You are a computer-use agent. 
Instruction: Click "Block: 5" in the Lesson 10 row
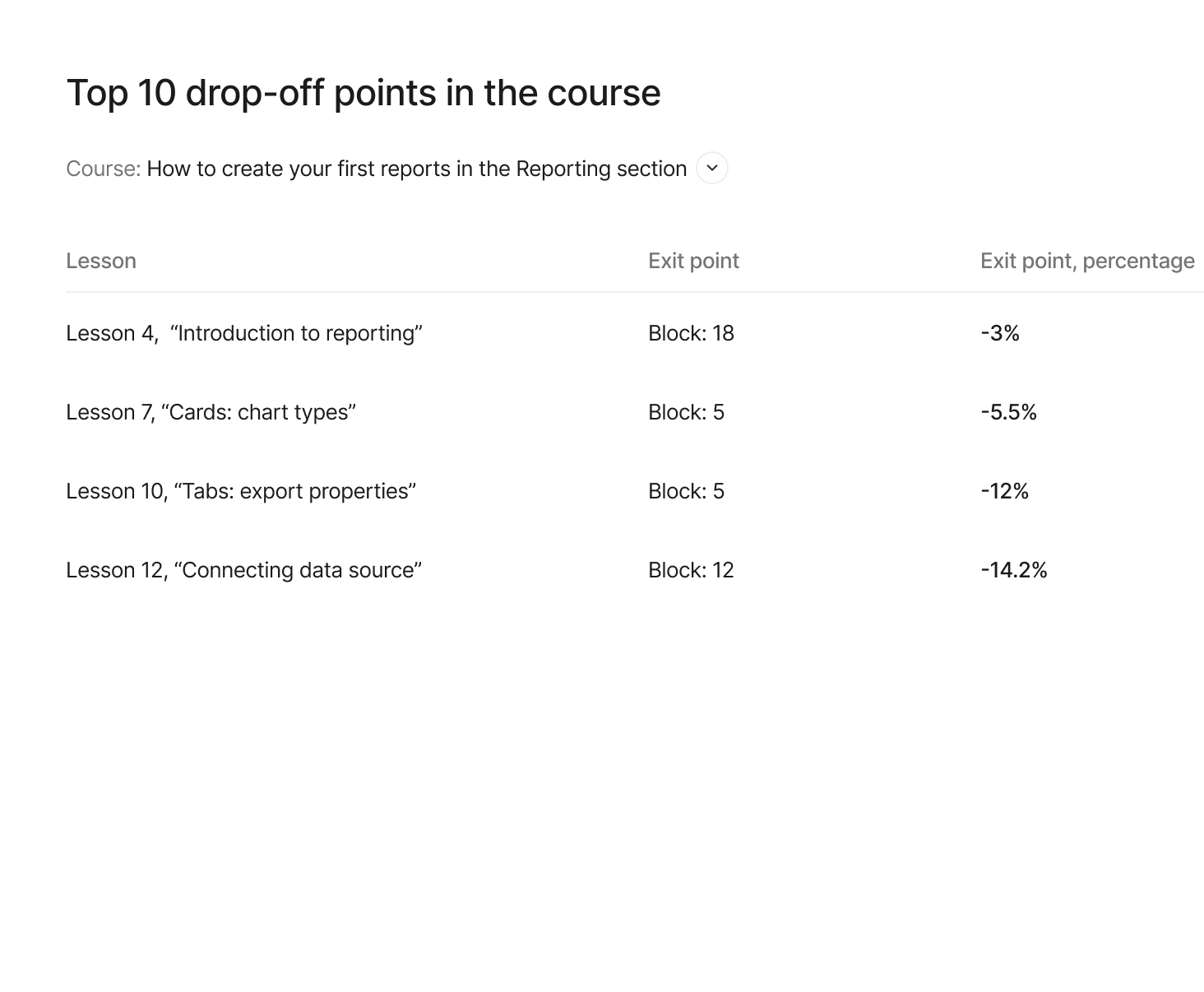(x=686, y=491)
